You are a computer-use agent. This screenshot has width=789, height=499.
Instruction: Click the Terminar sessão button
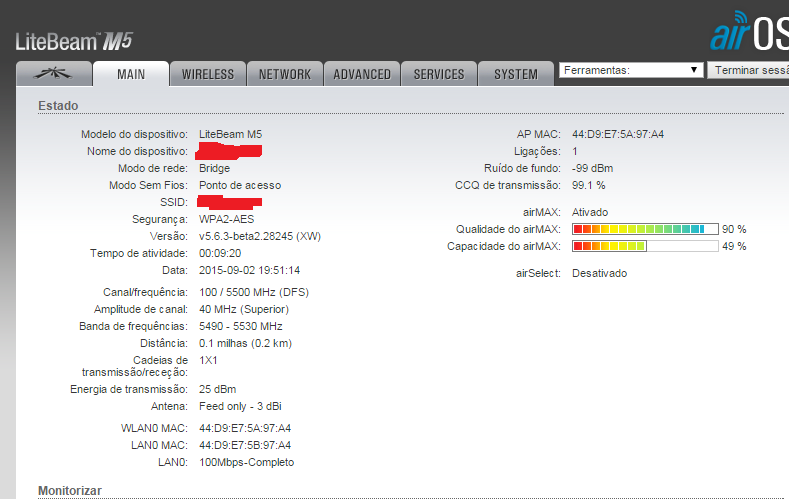tap(748, 70)
